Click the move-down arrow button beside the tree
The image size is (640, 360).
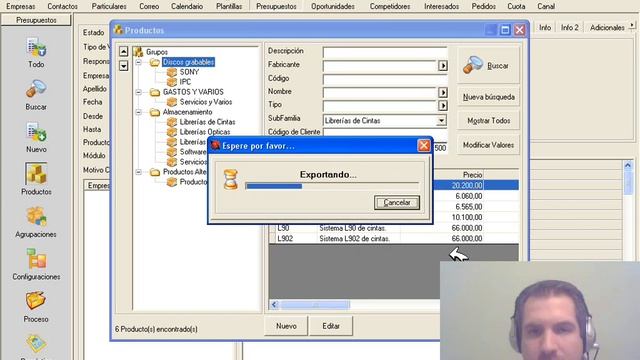tap(123, 66)
